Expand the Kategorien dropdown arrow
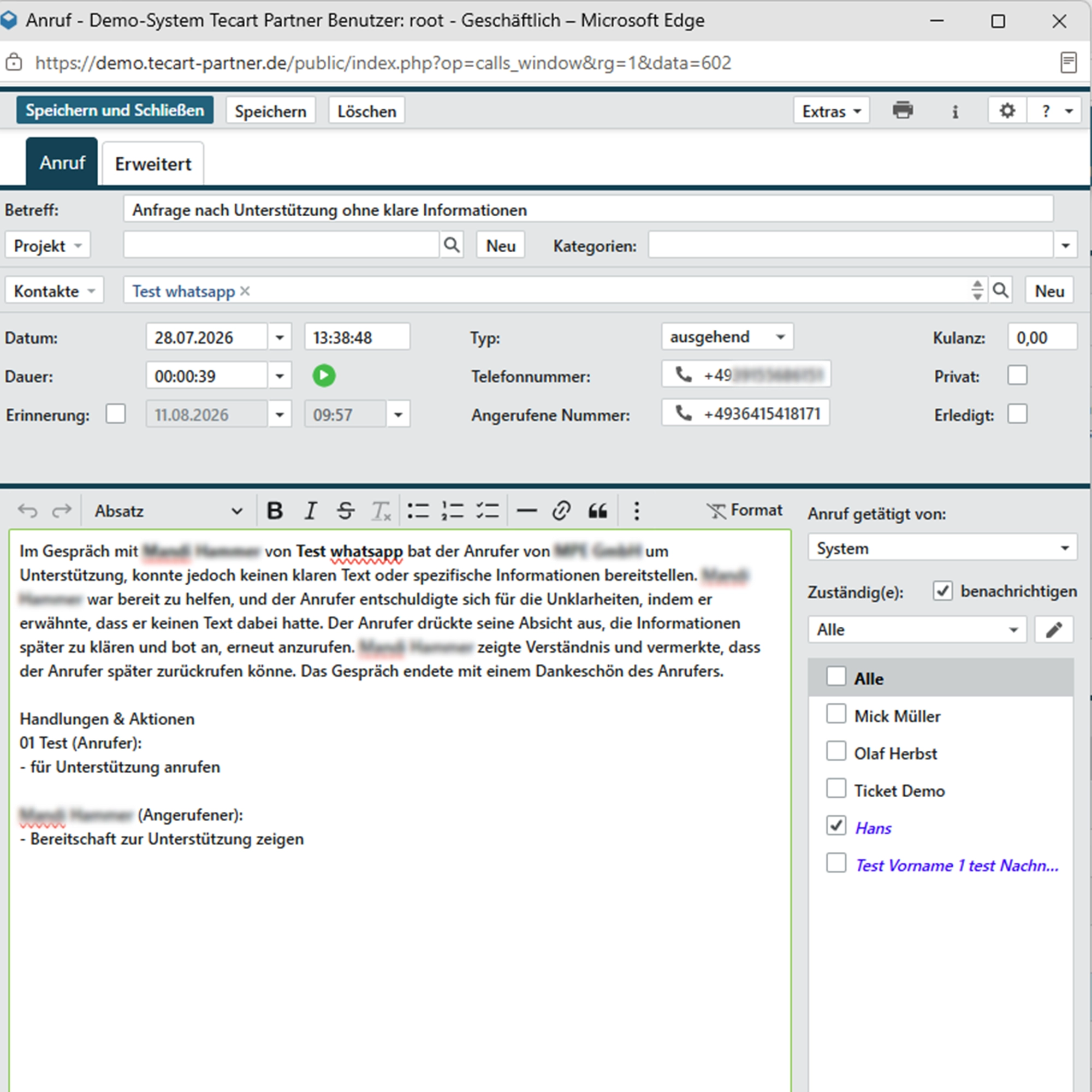Image resolution: width=1092 pixels, height=1092 pixels. (1065, 245)
